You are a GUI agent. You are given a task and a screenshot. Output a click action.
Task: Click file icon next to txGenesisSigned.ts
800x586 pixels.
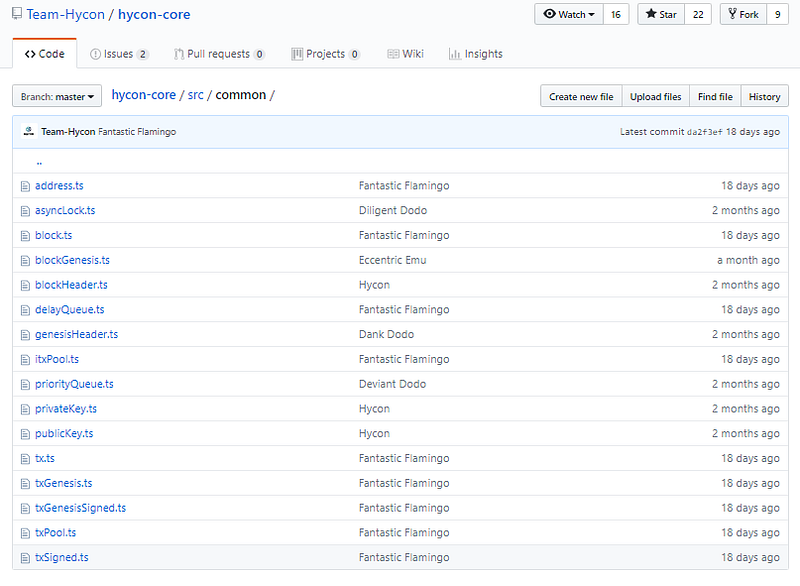(26, 508)
